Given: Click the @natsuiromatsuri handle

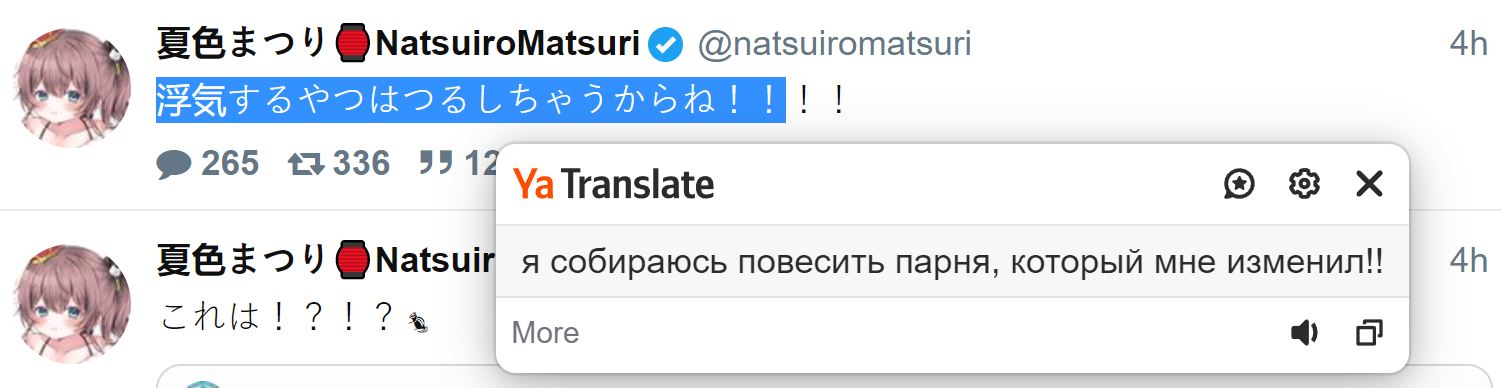Looking at the screenshot, I should click(x=834, y=45).
